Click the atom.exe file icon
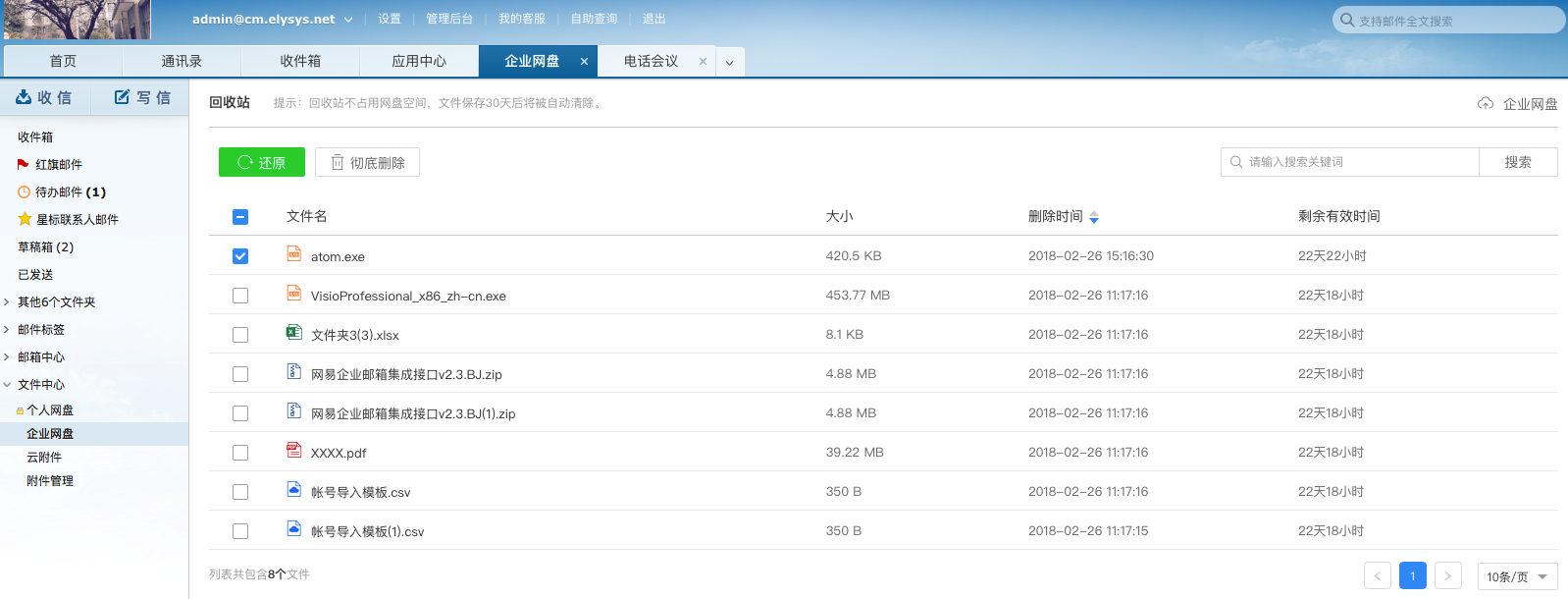The height and width of the screenshot is (599, 1568). point(293,253)
